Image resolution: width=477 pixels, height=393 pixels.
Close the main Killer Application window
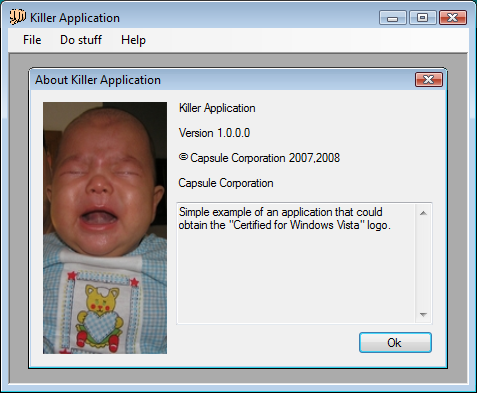point(453,18)
